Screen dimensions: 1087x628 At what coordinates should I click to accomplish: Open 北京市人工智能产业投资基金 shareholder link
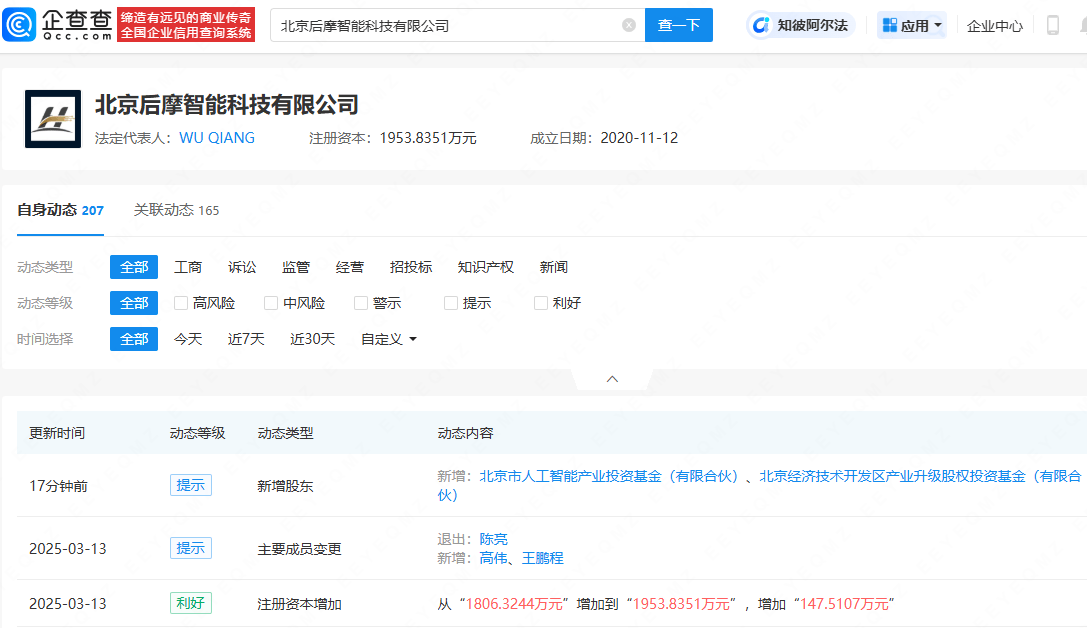(609, 476)
